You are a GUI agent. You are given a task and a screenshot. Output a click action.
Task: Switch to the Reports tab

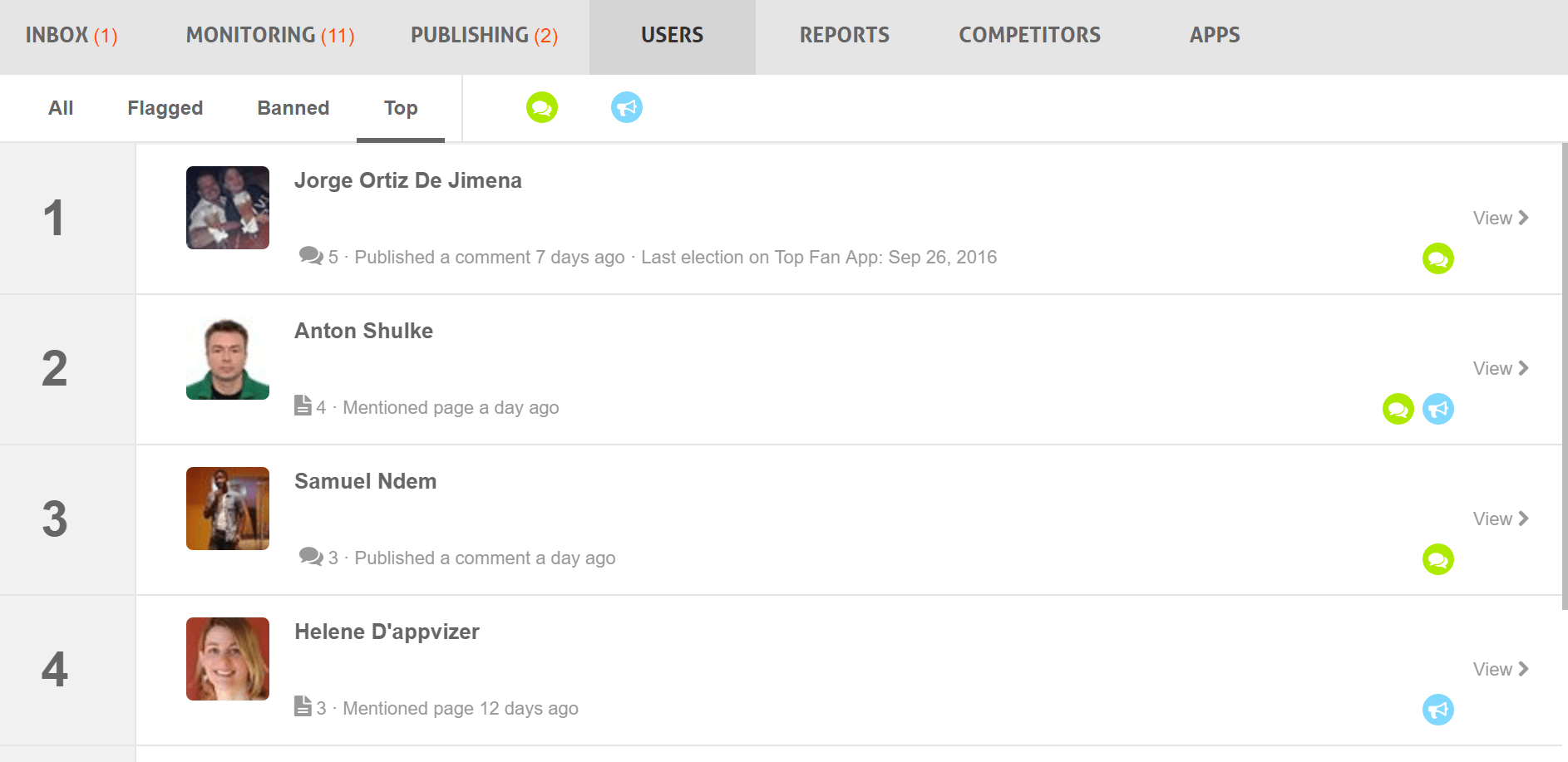(844, 36)
